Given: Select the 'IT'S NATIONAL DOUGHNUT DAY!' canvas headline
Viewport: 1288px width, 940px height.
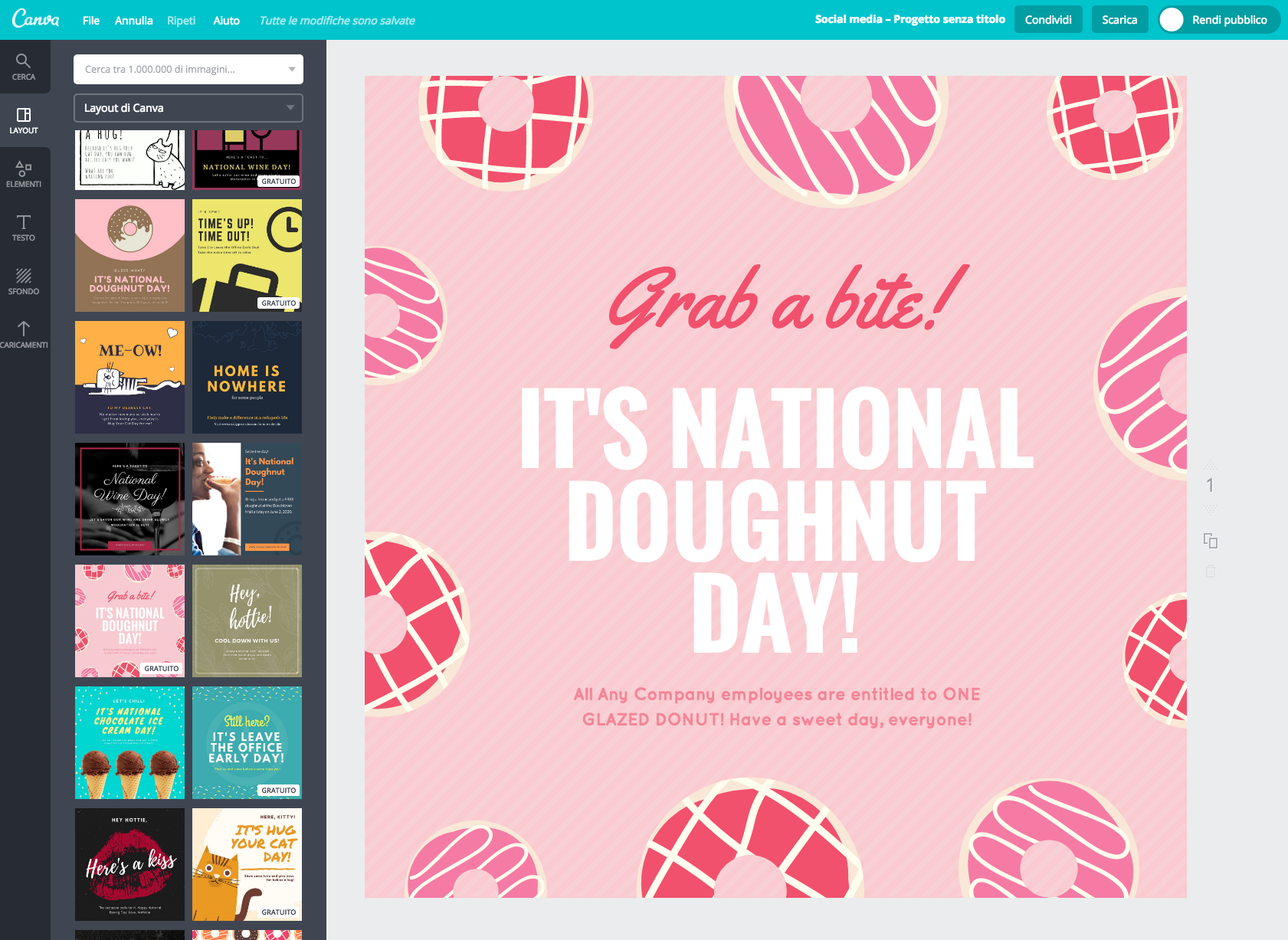Looking at the screenshot, I should (x=777, y=520).
